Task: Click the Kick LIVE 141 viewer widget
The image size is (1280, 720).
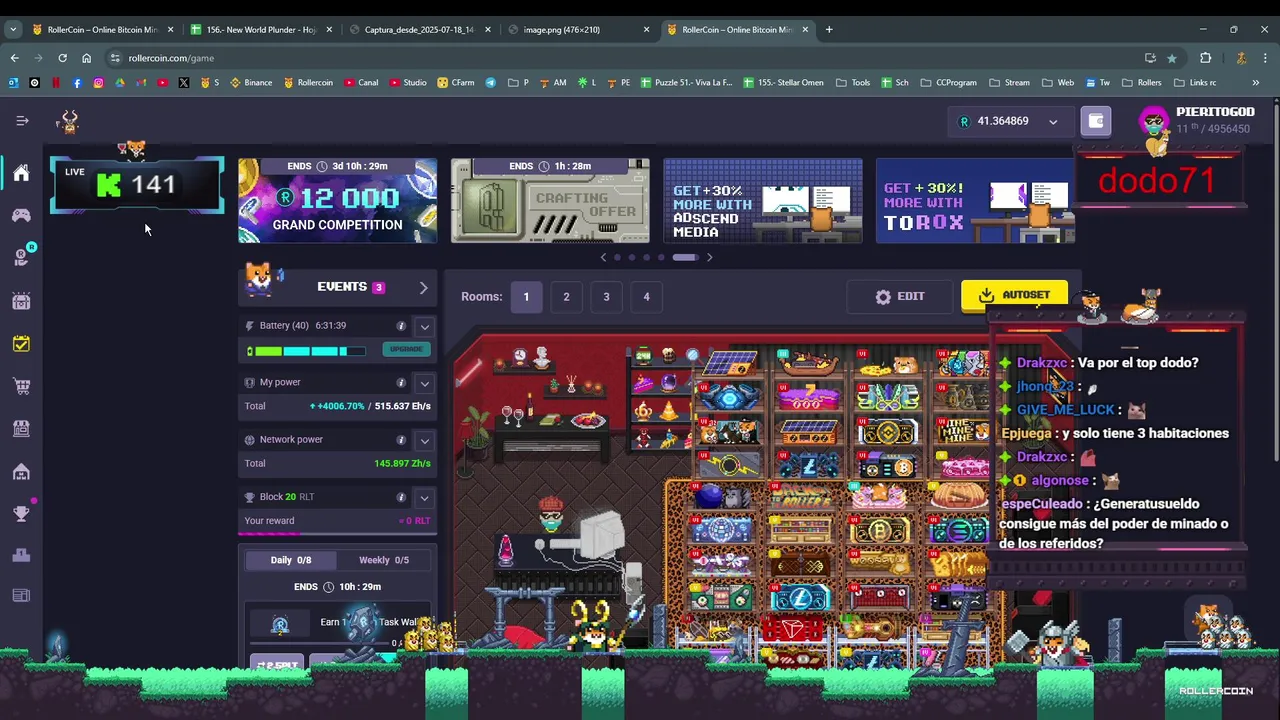Action: point(137,185)
